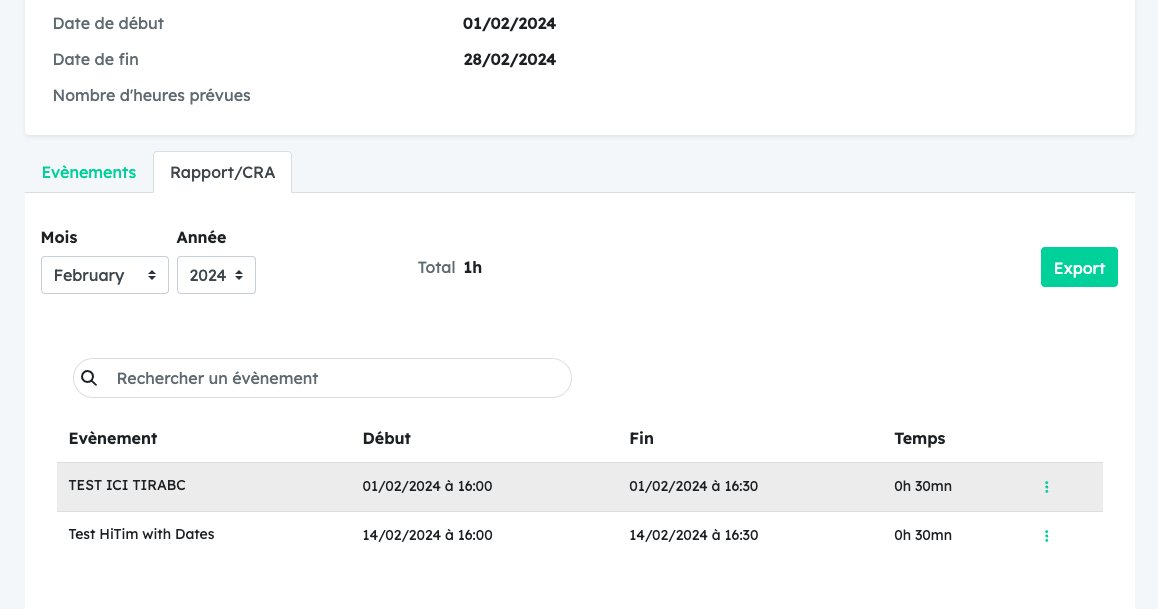Open options menu for Test HiTim with Dates row
The width and height of the screenshot is (1158, 609).
(1046, 535)
